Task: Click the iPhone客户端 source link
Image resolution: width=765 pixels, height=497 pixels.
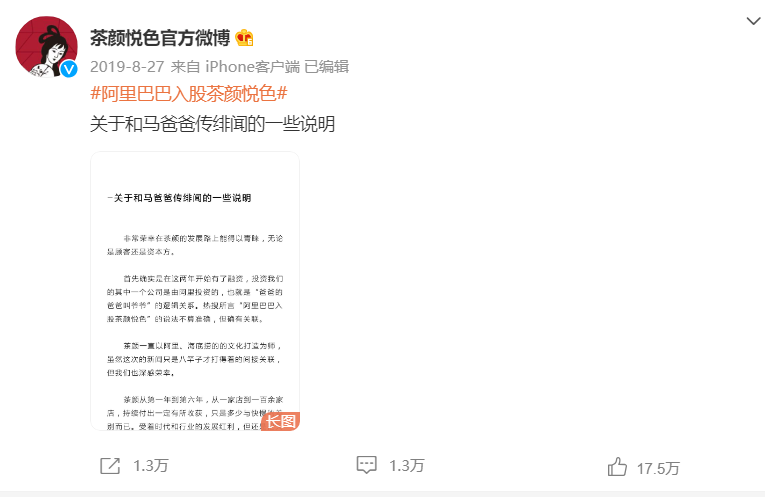Action: 252,66
